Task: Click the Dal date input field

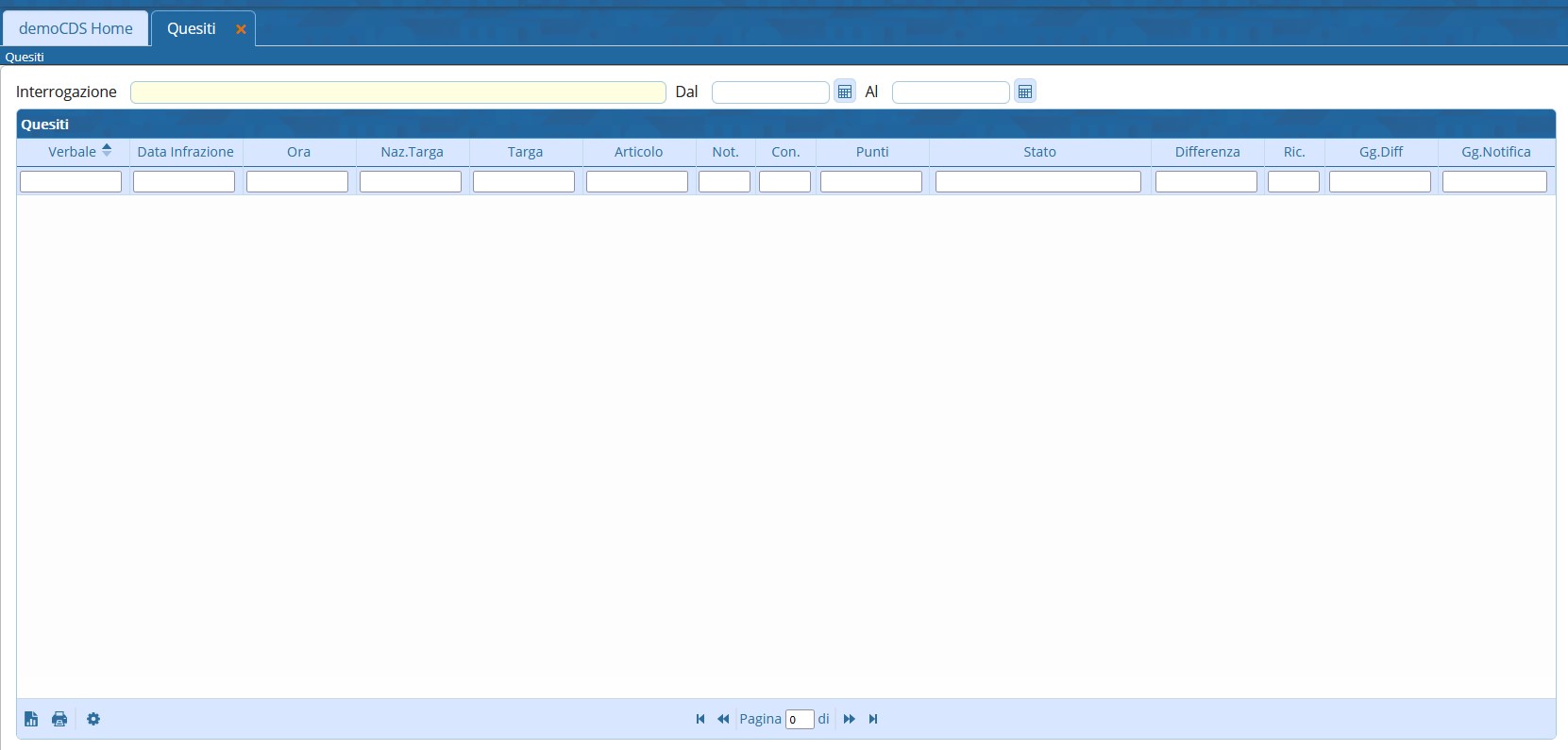Action: pyautogui.click(x=769, y=92)
